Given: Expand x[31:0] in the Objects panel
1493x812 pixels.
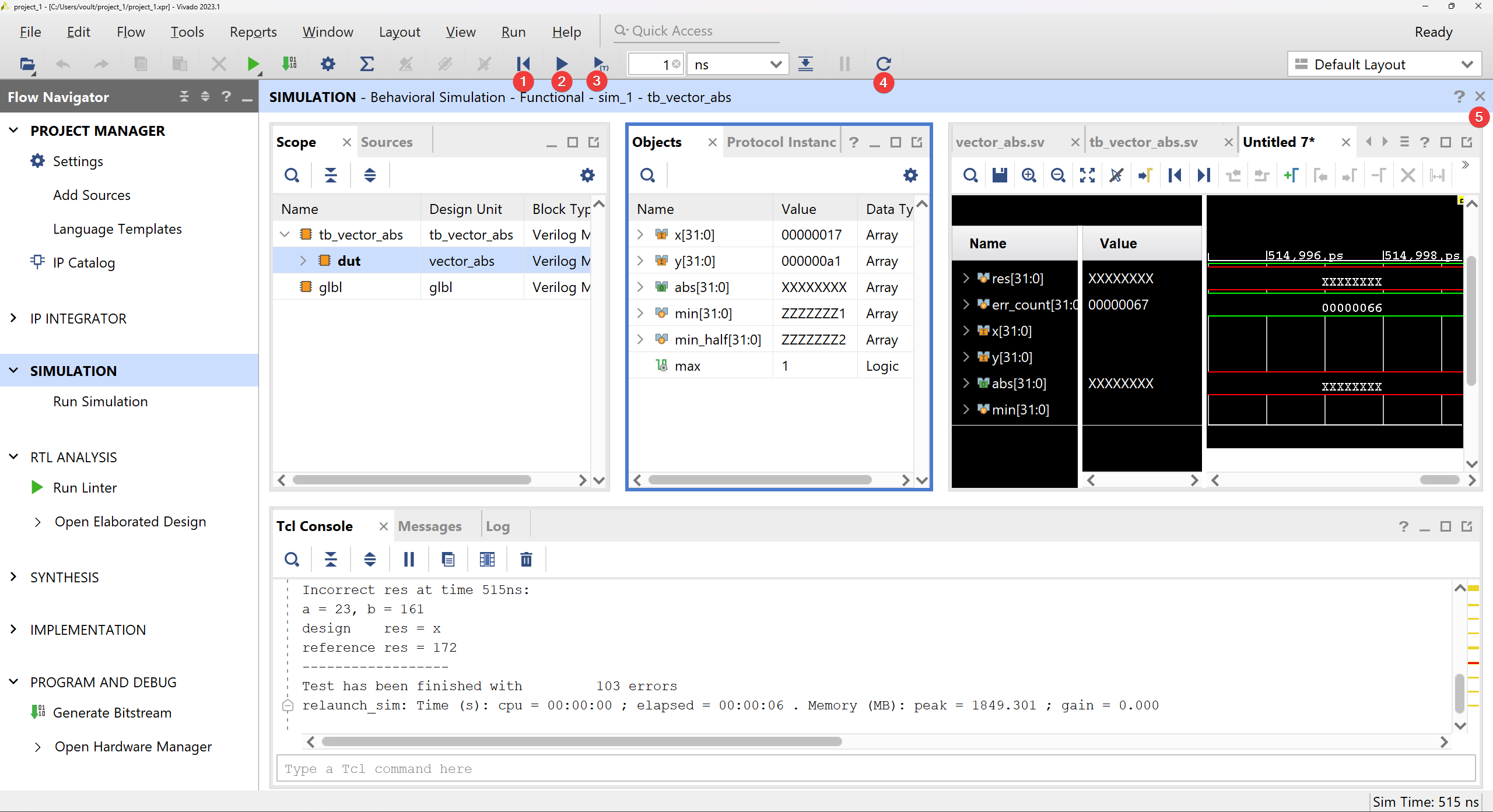Looking at the screenshot, I should pyautogui.click(x=639, y=234).
